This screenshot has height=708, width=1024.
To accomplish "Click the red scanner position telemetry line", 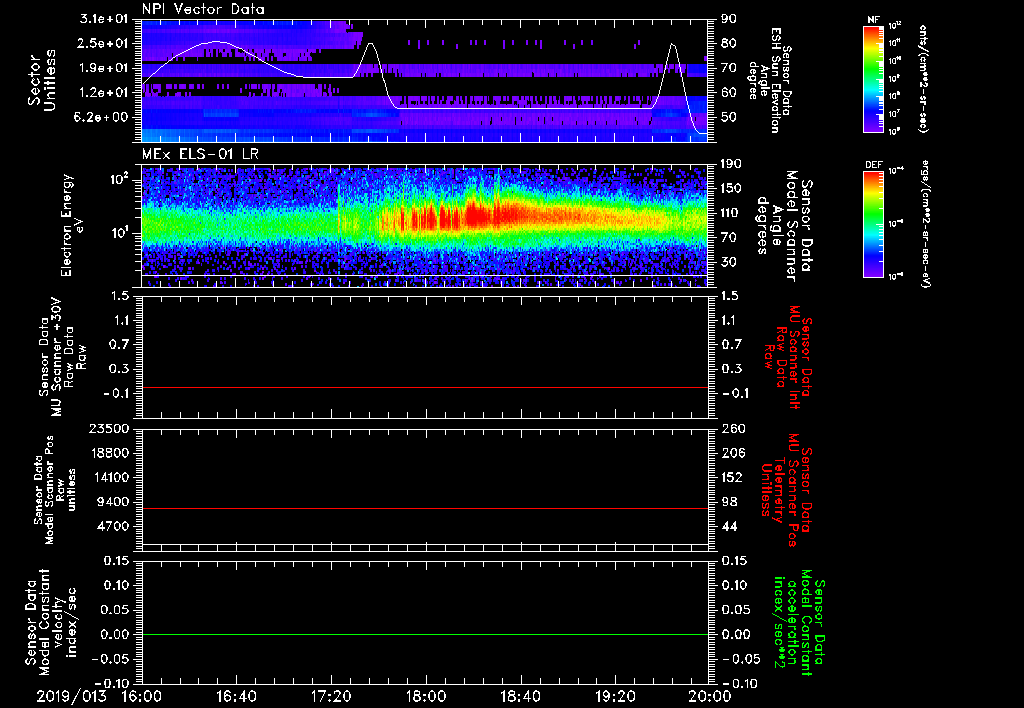I will click(x=425, y=508).
